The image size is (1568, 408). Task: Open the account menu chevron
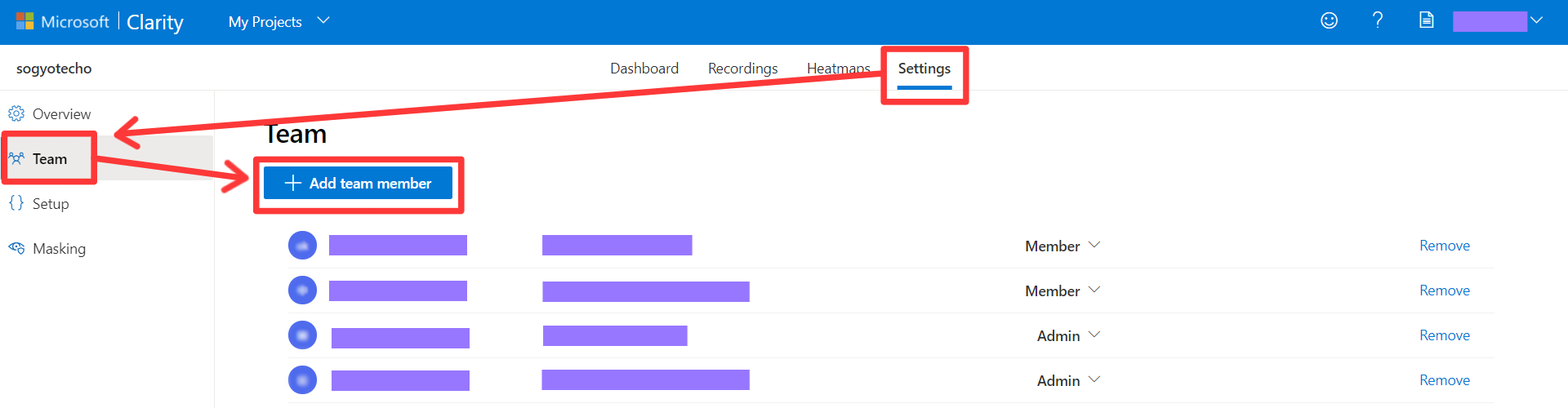click(x=1536, y=21)
